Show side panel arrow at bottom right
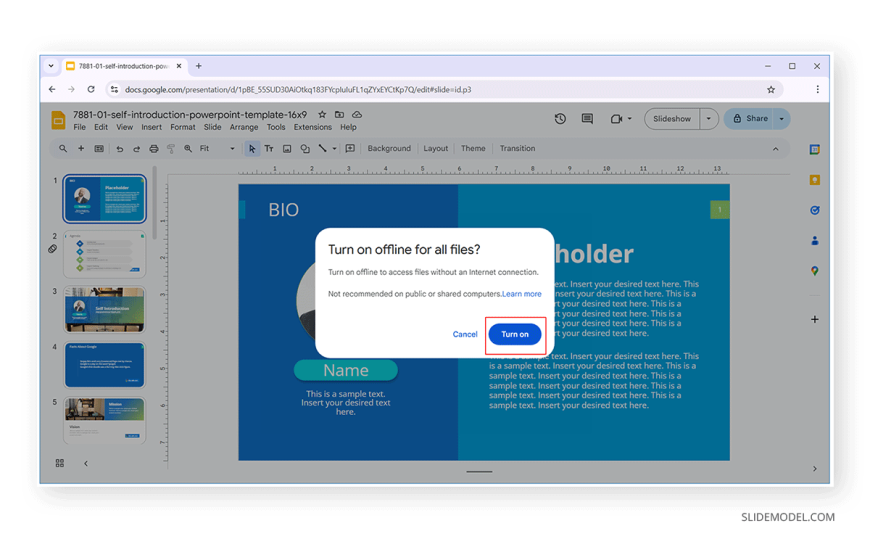This screenshot has width=870, height=539. tap(815, 469)
